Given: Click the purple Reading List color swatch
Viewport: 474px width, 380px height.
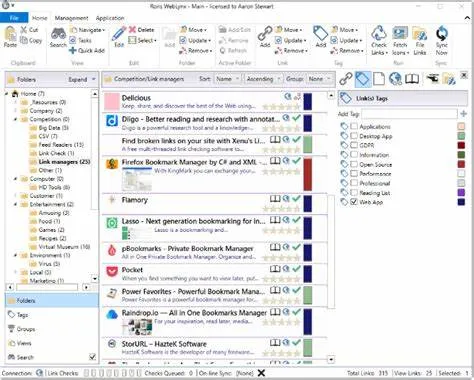Looking at the screenshot, I should [x=461, y=192].
